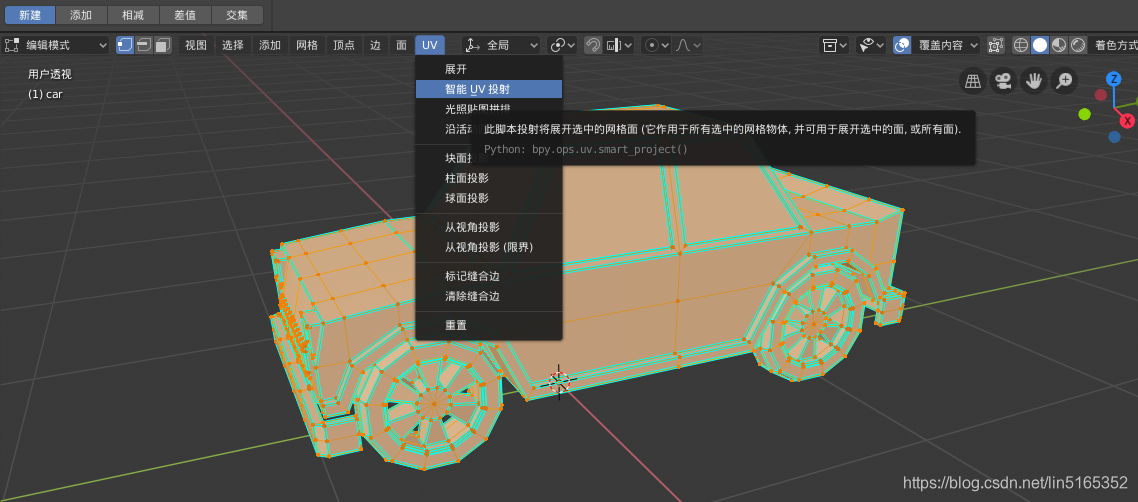Screen dimensions: 1138x502
Task: Choose 清除缝合边 menu item
Action: pyautogui.click(x=489, y=297)
